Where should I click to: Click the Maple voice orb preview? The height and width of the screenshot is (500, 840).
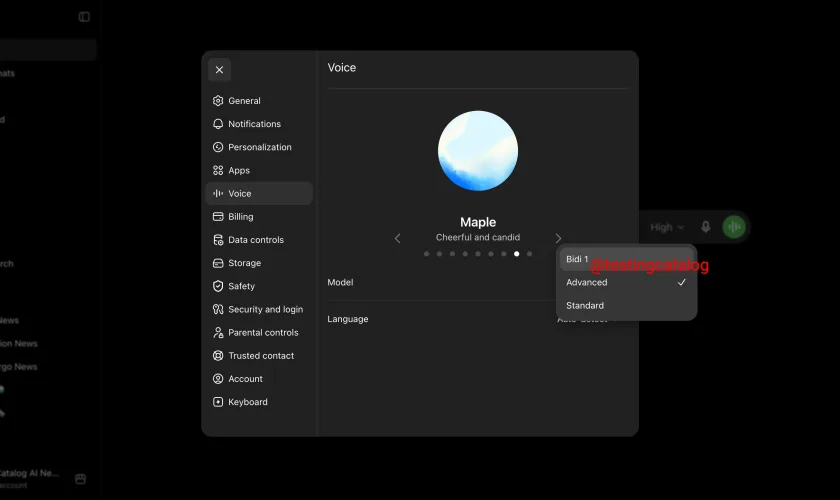(x=478, y=151)
